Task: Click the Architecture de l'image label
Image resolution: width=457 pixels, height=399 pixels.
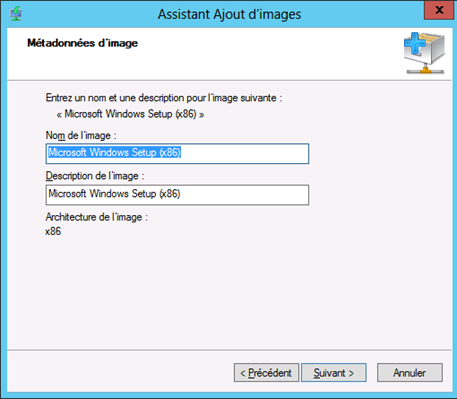Action: 97,217
